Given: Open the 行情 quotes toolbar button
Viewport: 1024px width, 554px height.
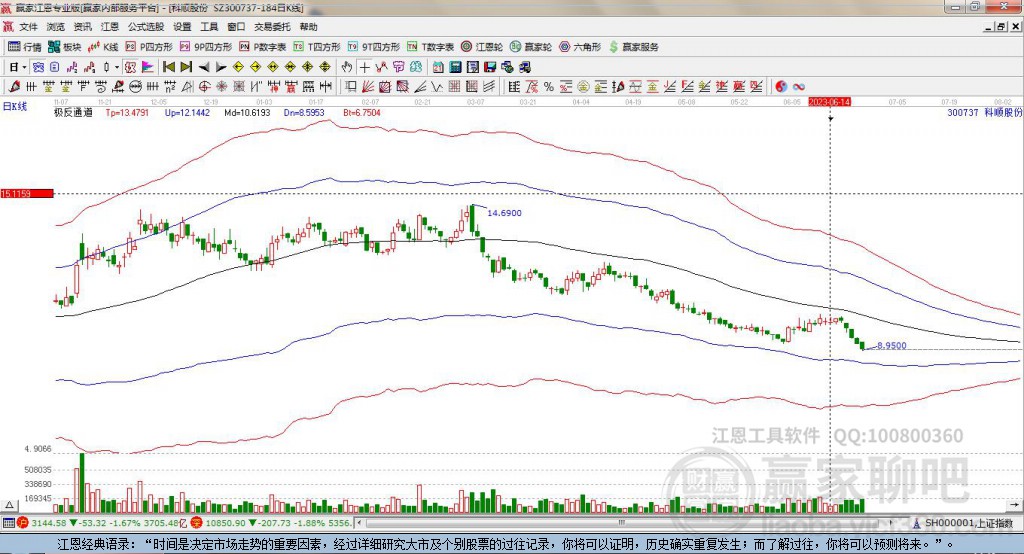Looking at the screenshot, I should pos(24,47).
